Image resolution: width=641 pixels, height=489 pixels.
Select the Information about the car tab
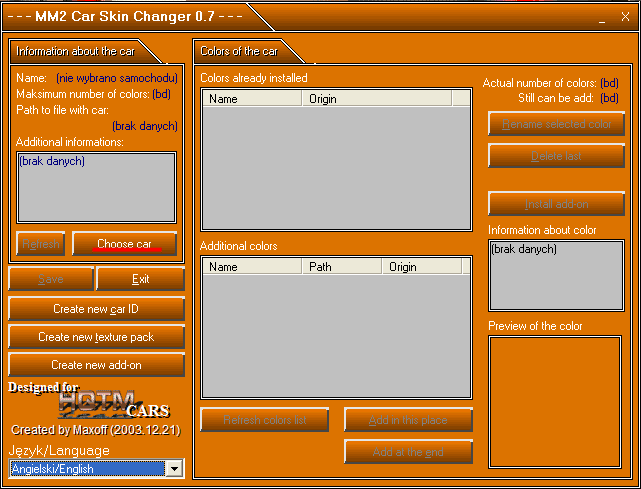pyautogui.click(x=74, y=50)
